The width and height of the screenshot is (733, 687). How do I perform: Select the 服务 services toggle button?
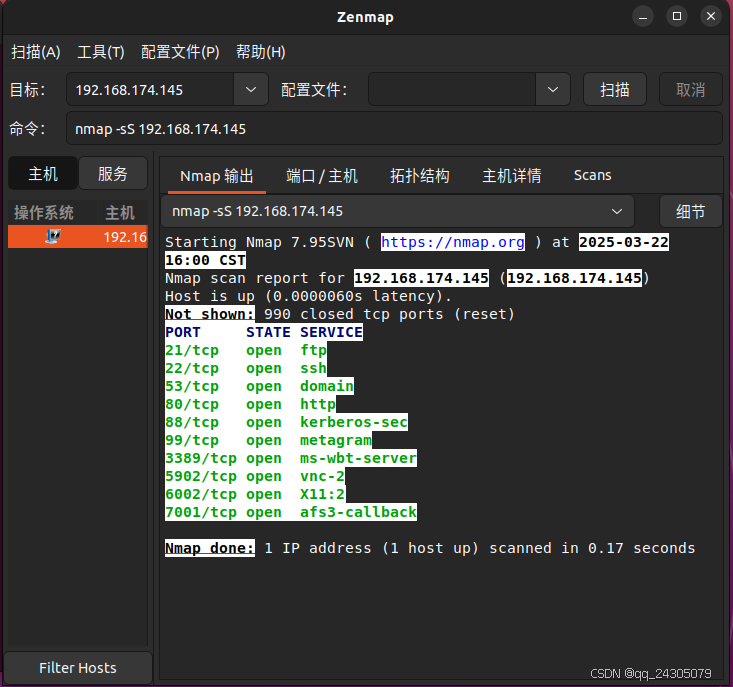pos(113,173)
